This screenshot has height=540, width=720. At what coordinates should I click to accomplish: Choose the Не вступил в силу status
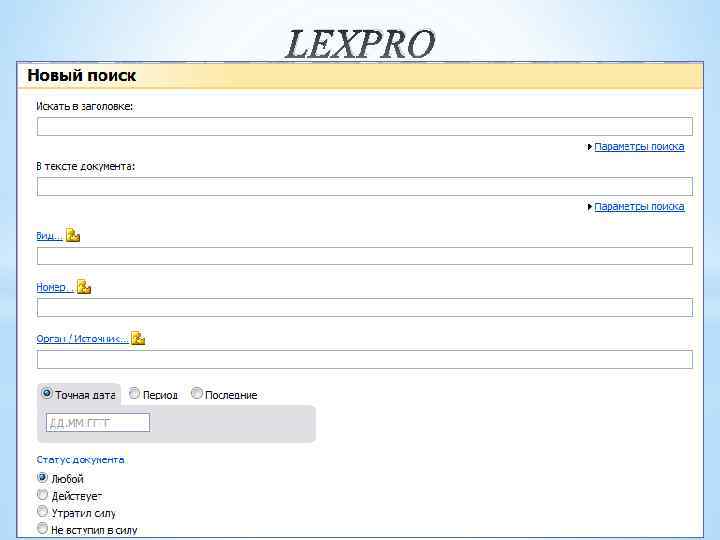42,528
